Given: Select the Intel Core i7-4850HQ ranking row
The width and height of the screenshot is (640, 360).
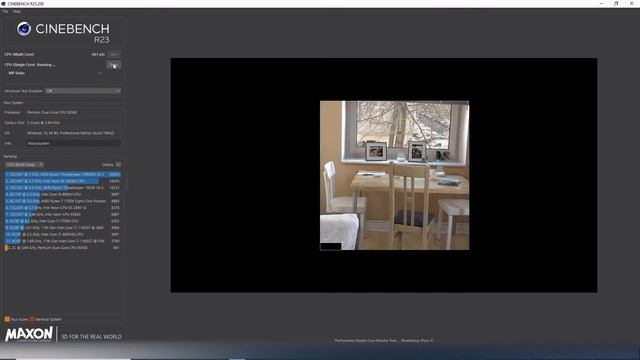Looking at the screenshot, I should (63, 234).
